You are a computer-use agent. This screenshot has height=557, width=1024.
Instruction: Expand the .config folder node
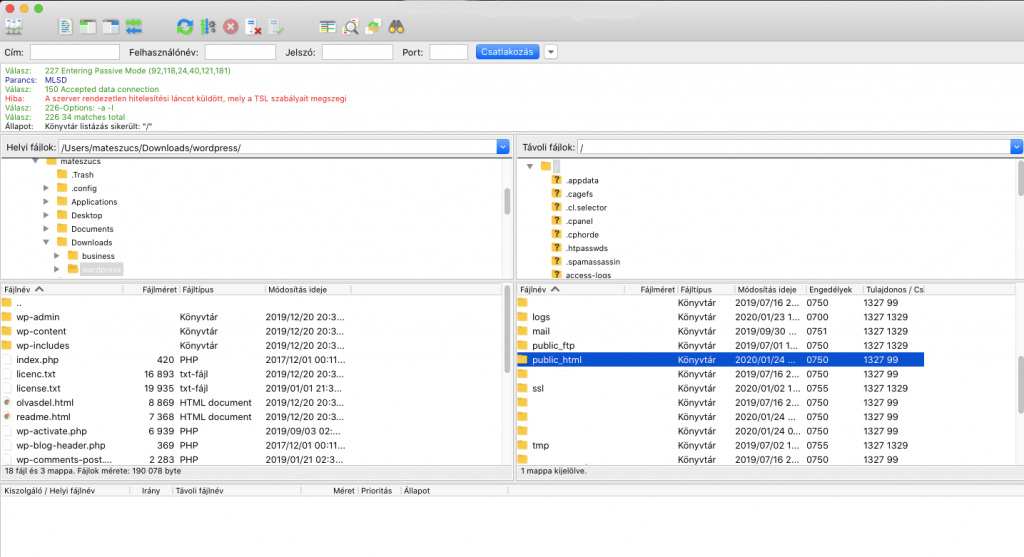click(46, 188)
